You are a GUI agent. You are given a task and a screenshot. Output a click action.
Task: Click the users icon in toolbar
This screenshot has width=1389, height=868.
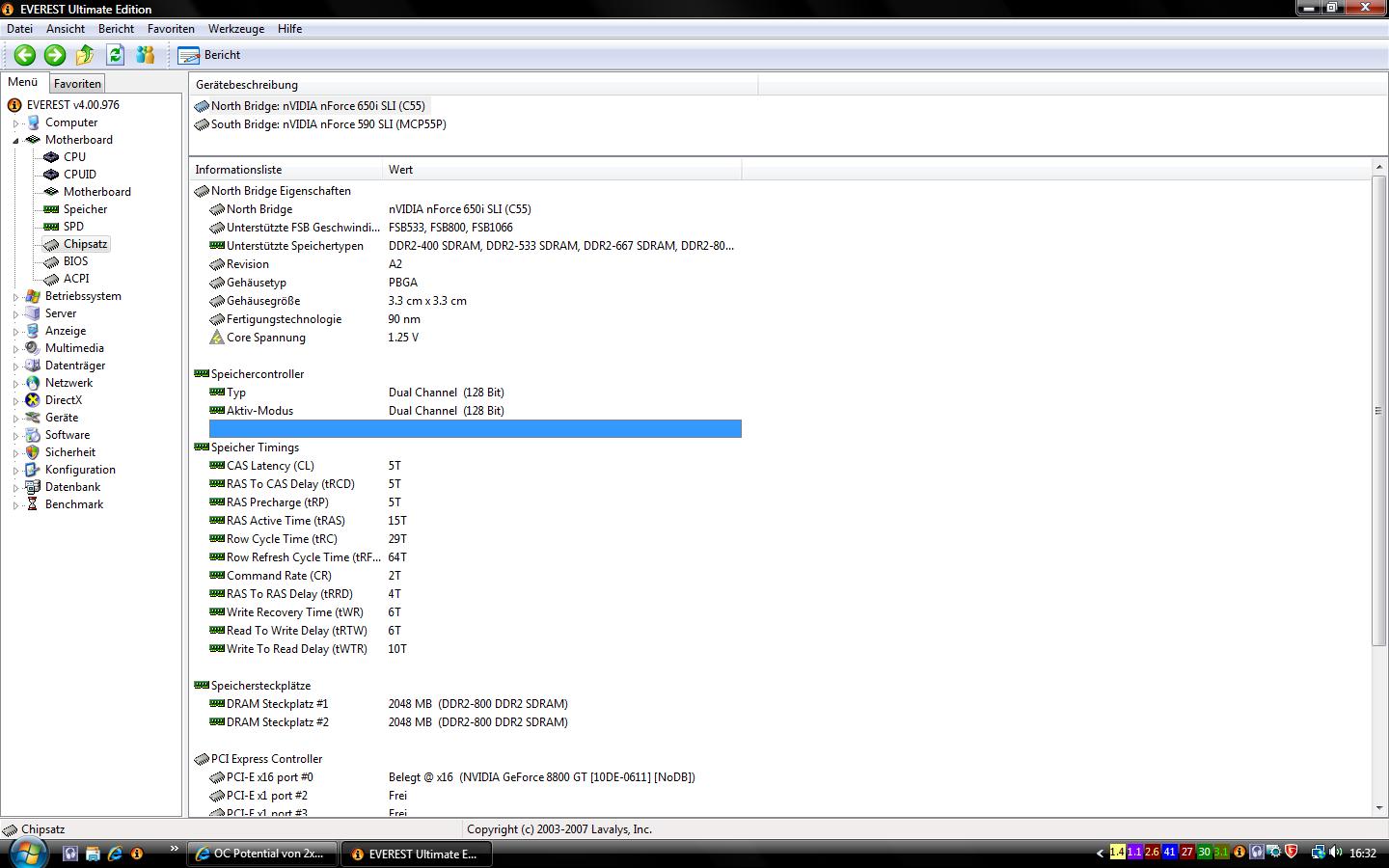click(146, 55)
